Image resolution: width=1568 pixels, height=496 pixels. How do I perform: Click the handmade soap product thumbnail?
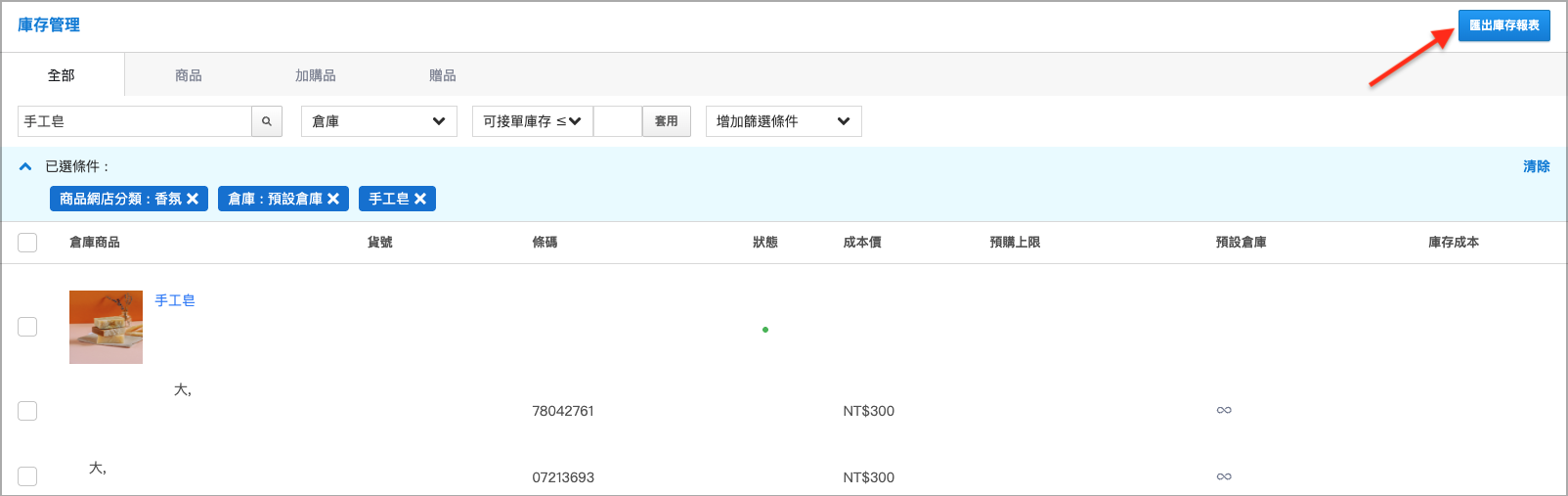pyautogui.click(x=106, y=327)
